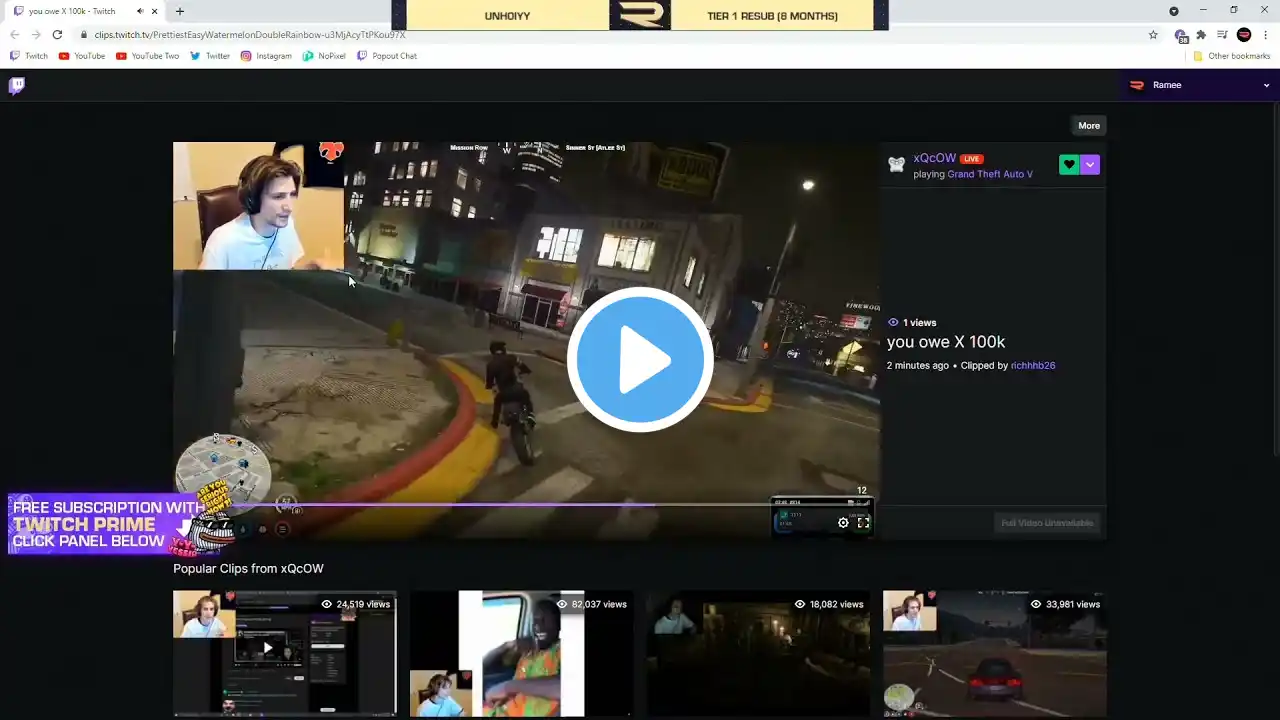Open clipper richhhb26's profile

tap(1033, 366)
